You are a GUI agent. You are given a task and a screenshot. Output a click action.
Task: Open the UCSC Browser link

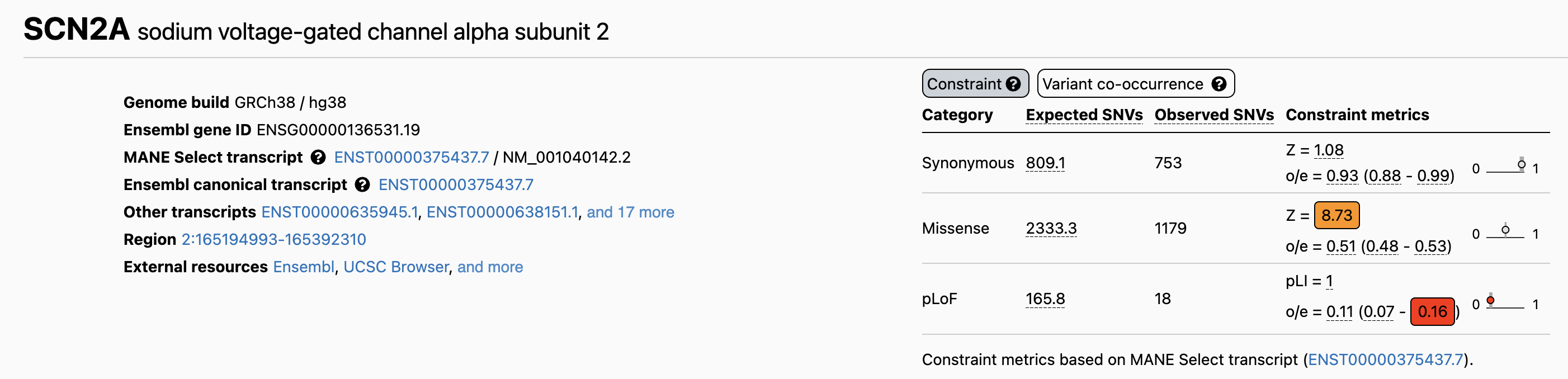396,267
